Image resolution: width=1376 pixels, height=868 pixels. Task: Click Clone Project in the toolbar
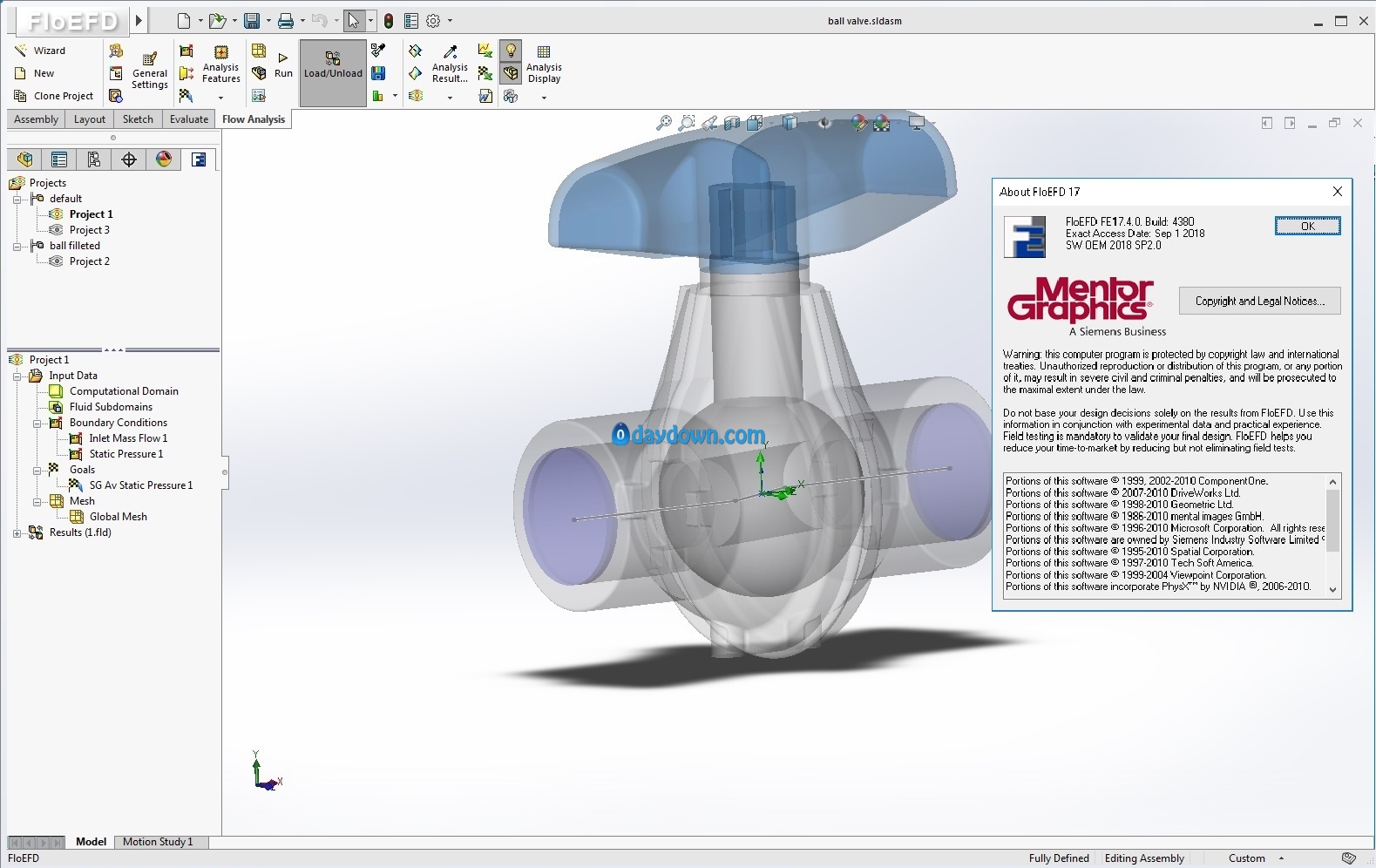click(54, 96)
